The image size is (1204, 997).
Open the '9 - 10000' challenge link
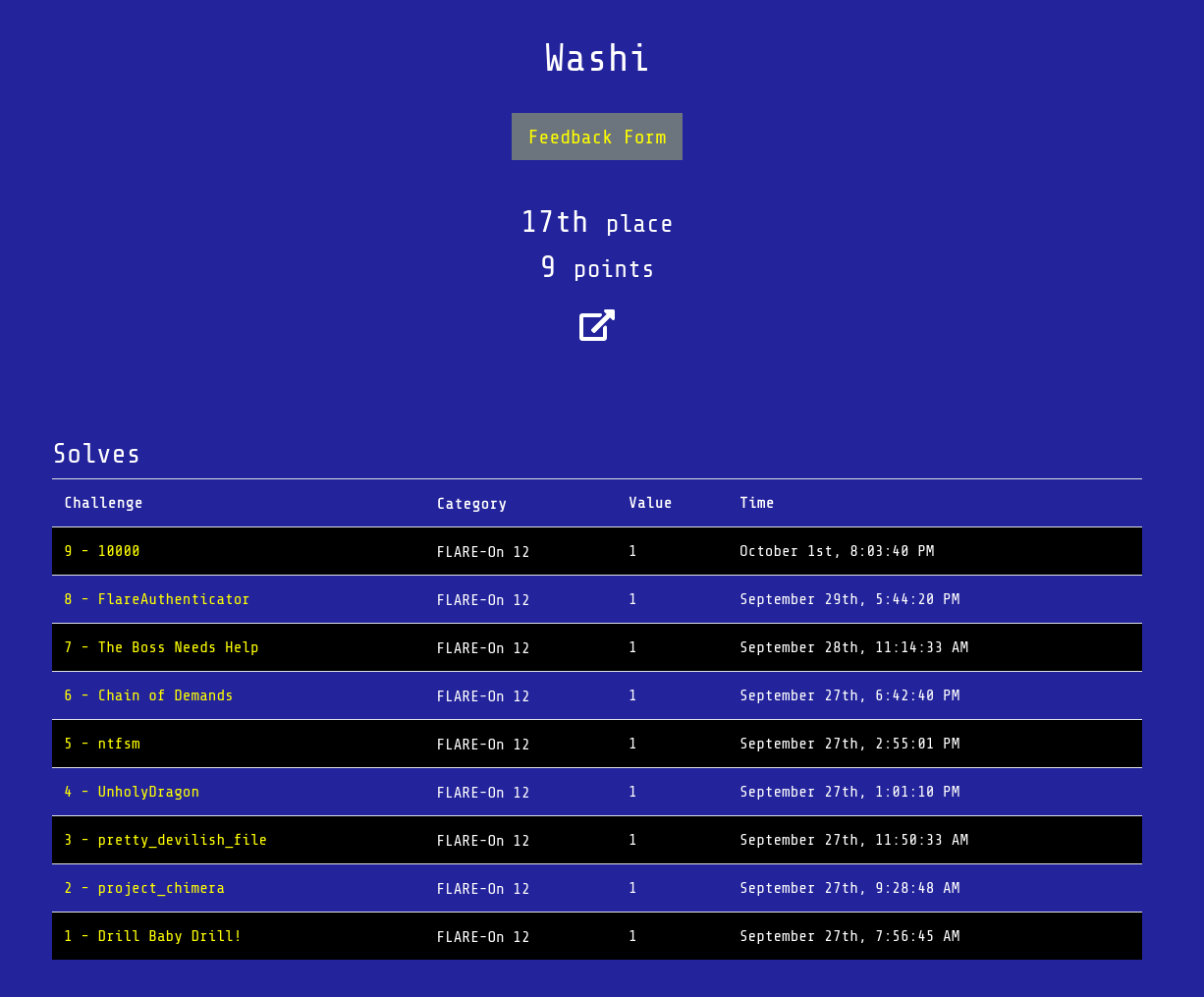[102, 551]
